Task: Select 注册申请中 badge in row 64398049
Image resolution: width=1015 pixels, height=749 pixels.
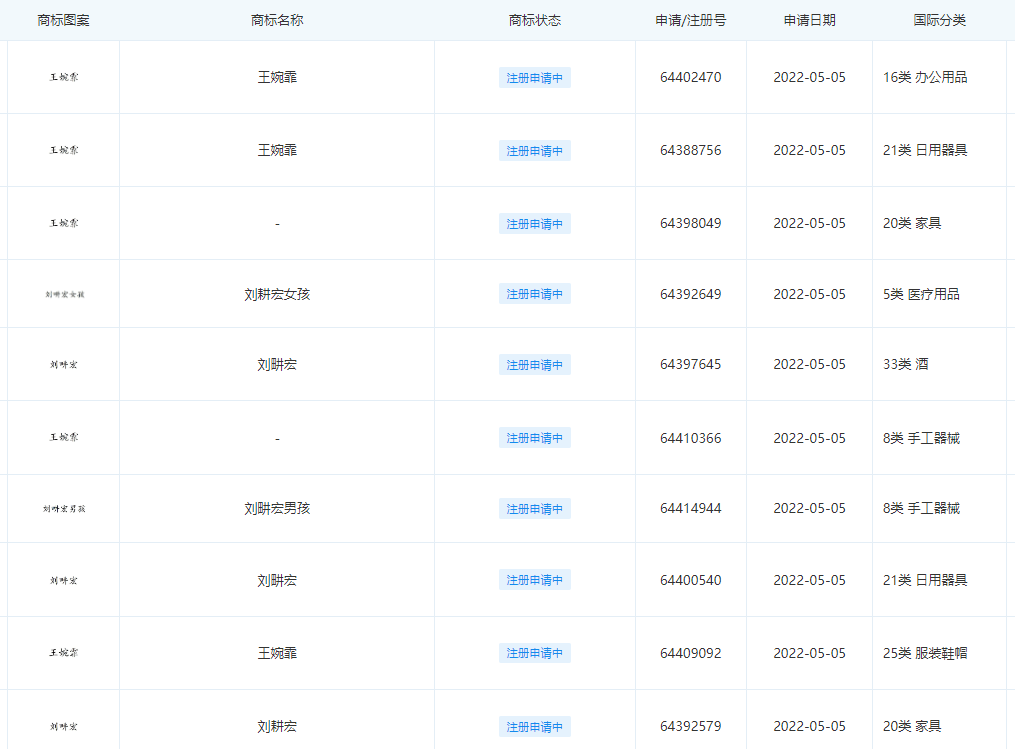Action: pos(535,224)
